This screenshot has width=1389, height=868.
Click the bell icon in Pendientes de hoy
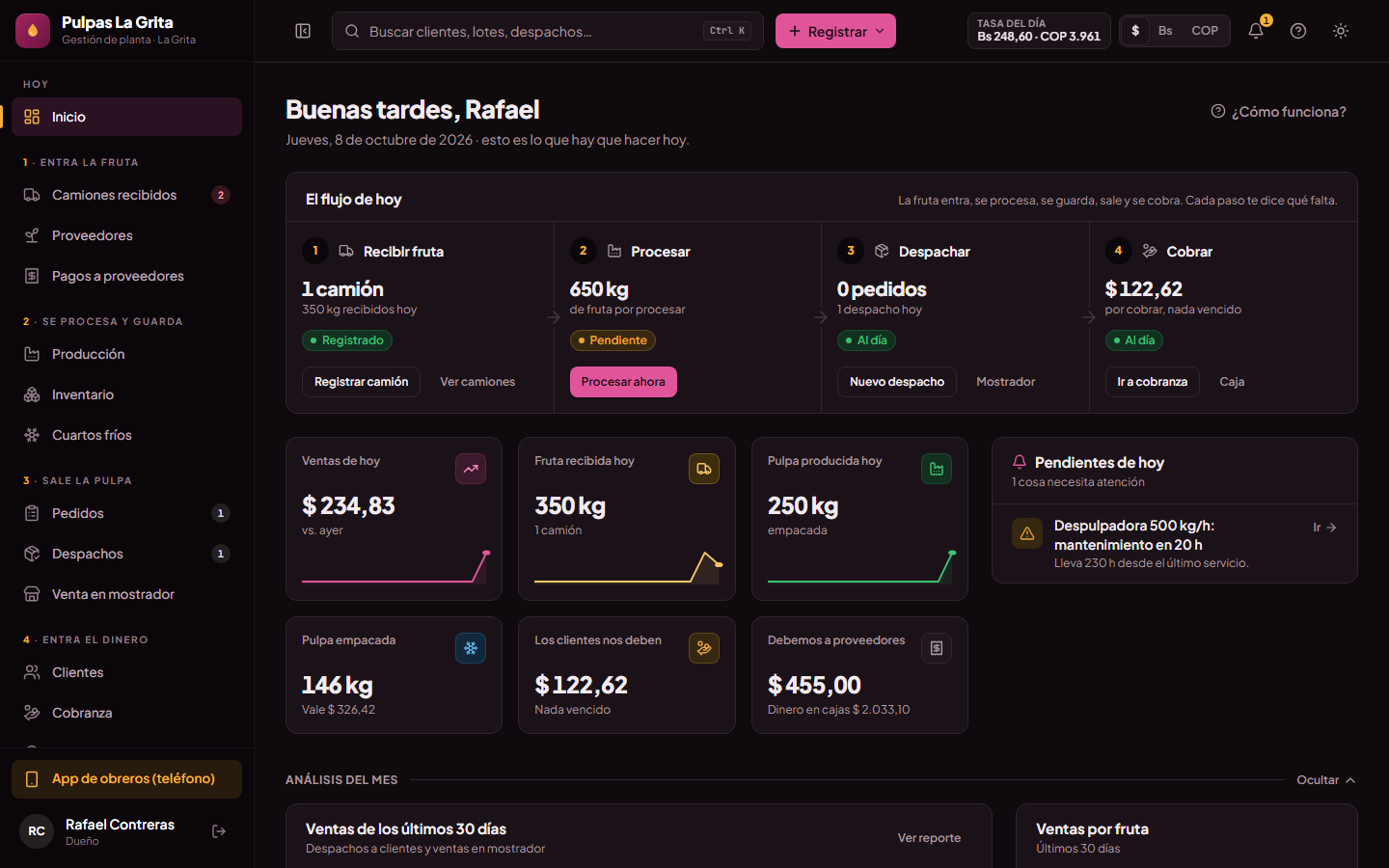1020,462
